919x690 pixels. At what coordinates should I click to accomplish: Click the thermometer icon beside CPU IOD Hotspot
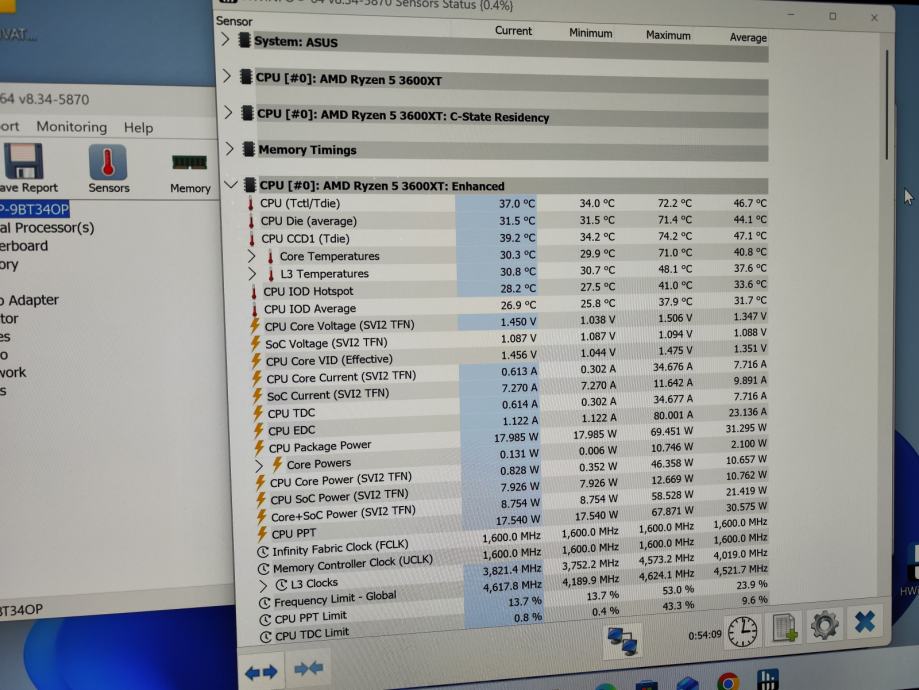tap(254, 291)
